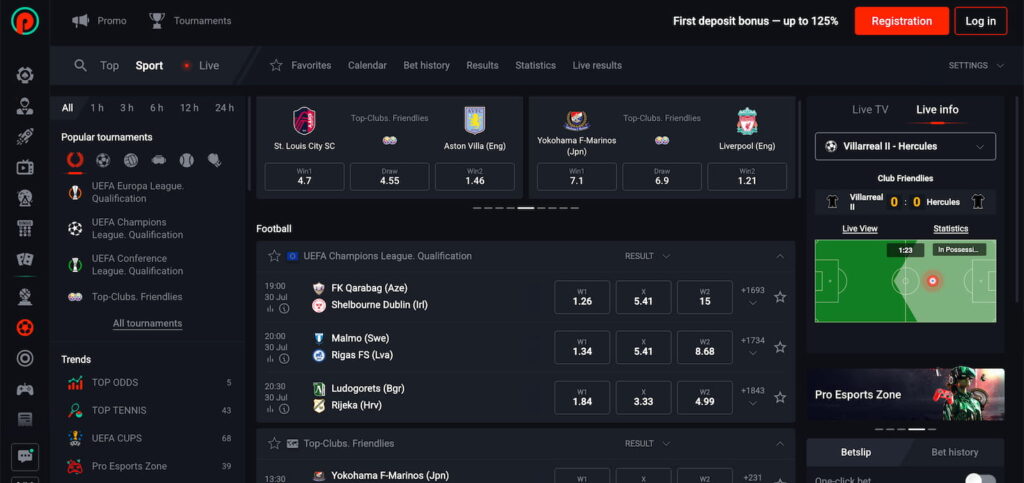Open the SETTINGS dropdown

coord(976,66)
